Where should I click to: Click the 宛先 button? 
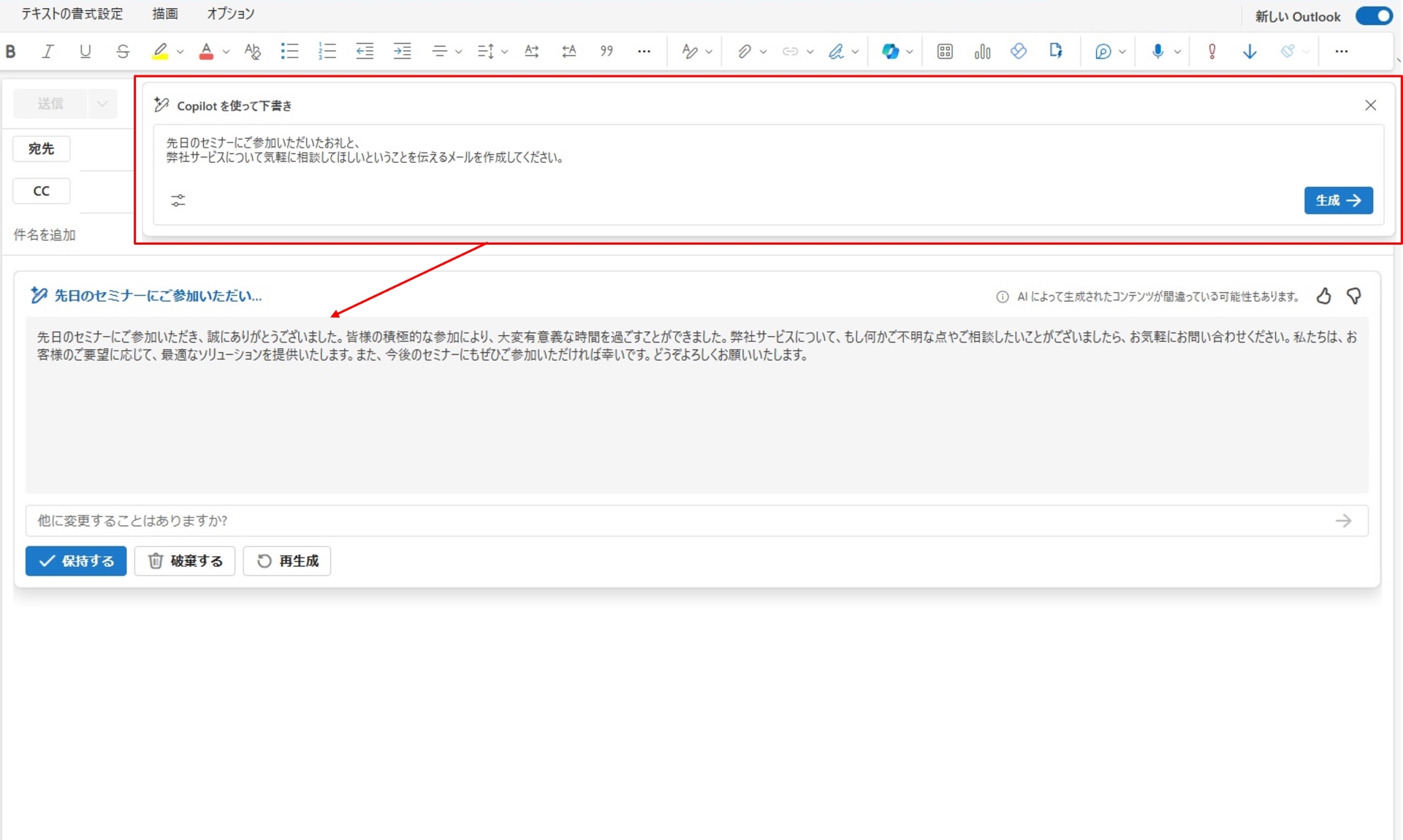tap(42, 148)
